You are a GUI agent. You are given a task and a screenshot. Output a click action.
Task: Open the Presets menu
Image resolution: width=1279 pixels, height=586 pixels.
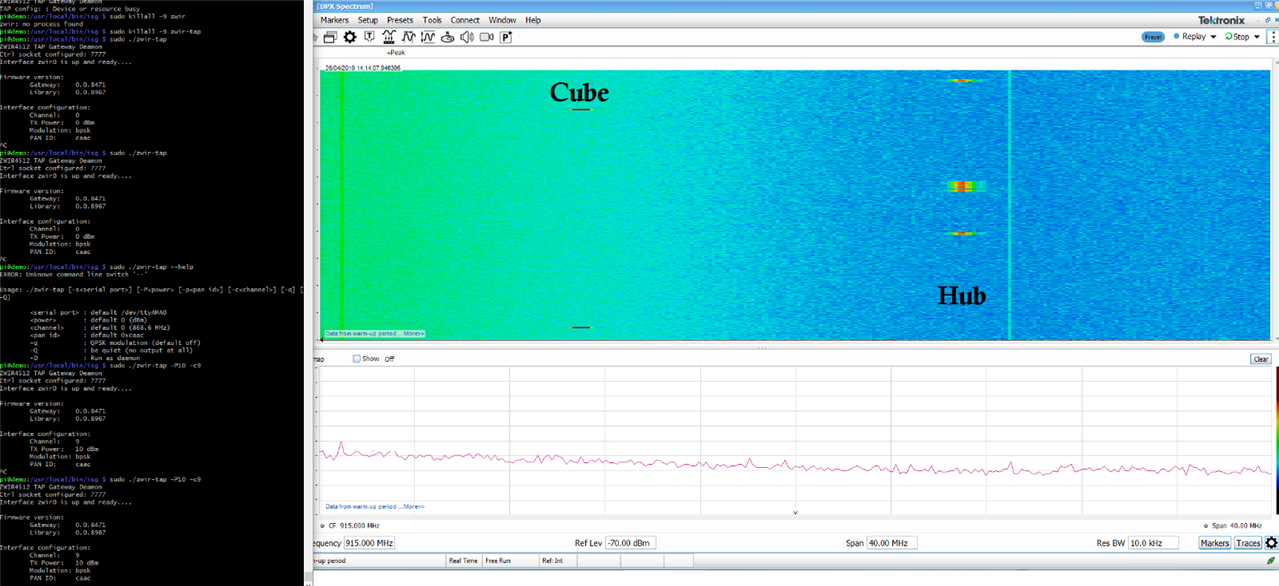tap(399, 20)
